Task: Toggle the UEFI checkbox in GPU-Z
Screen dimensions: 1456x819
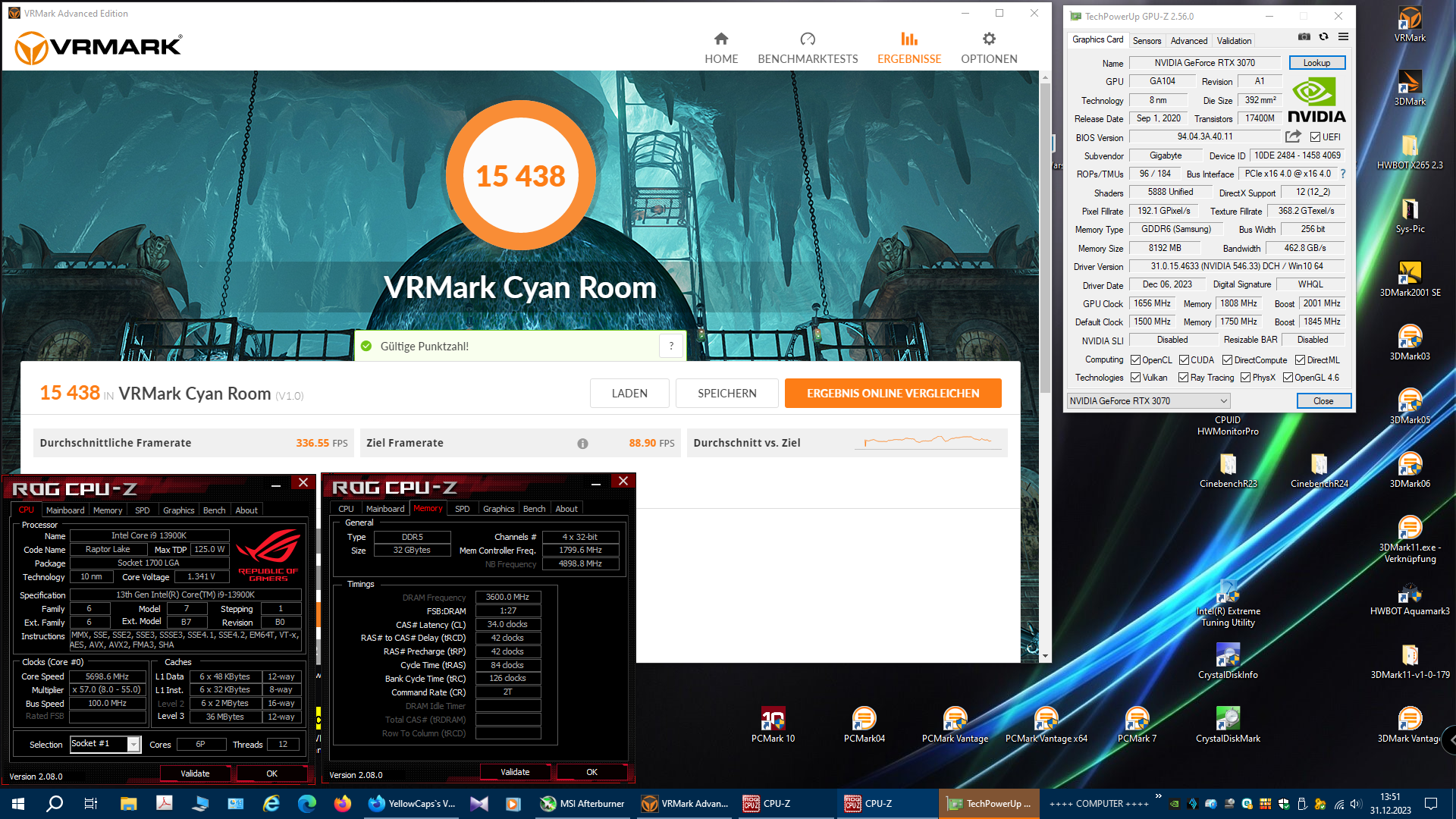Action: [x=1315, y=137]
